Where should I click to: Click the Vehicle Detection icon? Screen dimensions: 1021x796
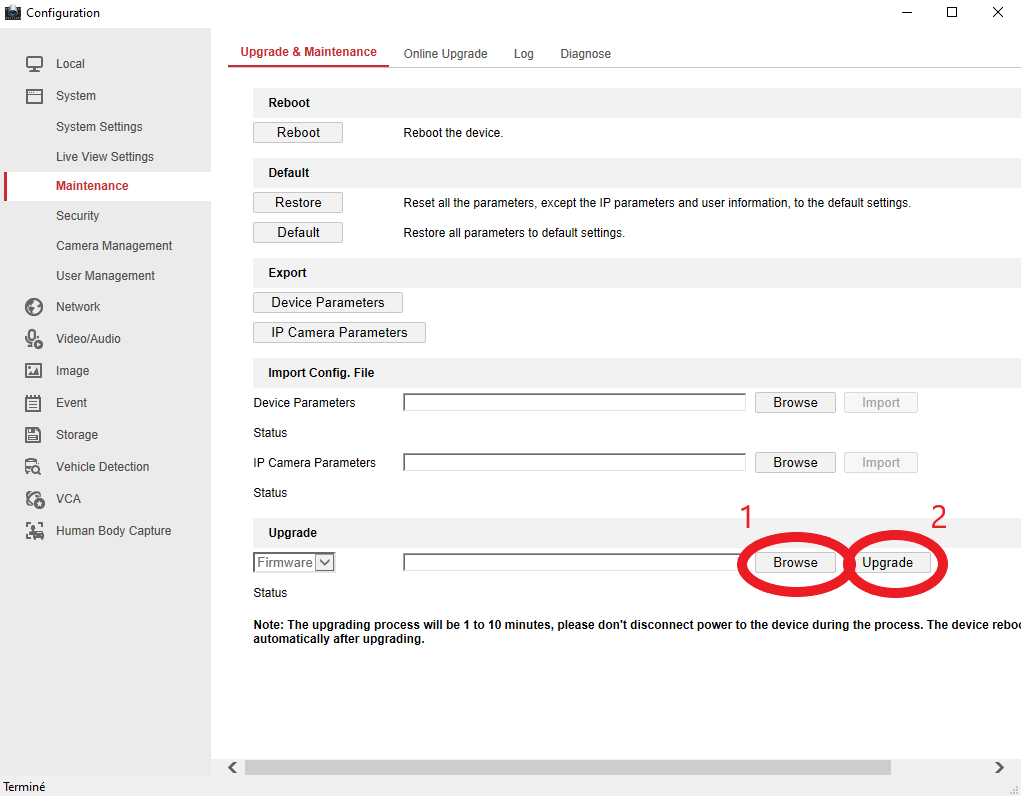33,466
